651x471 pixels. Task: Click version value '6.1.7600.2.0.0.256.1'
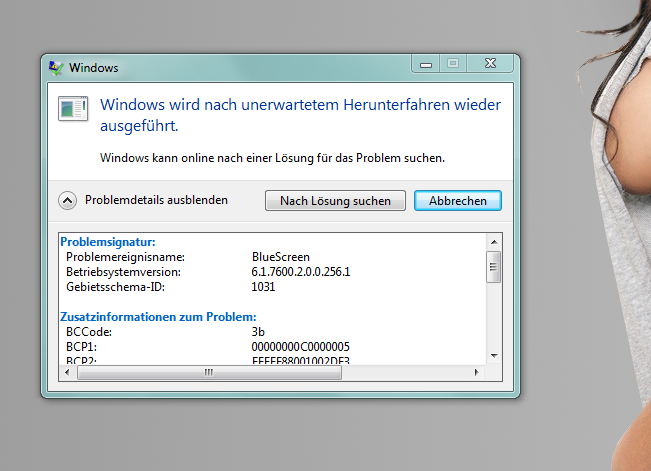click(301, 272)
